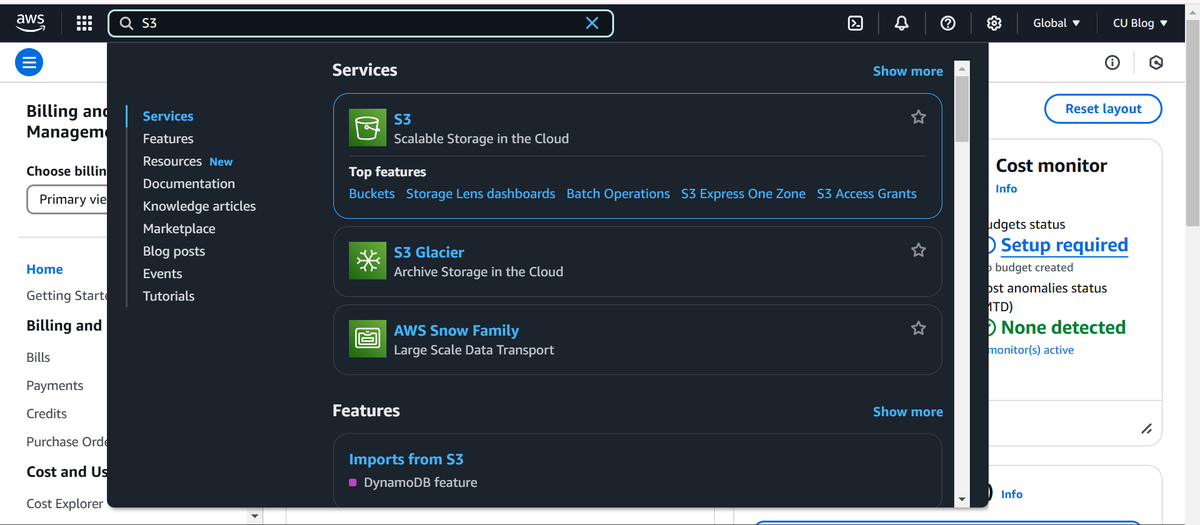
Task: Open Cost Explorer in the left navigation
Action: point(65,504)
